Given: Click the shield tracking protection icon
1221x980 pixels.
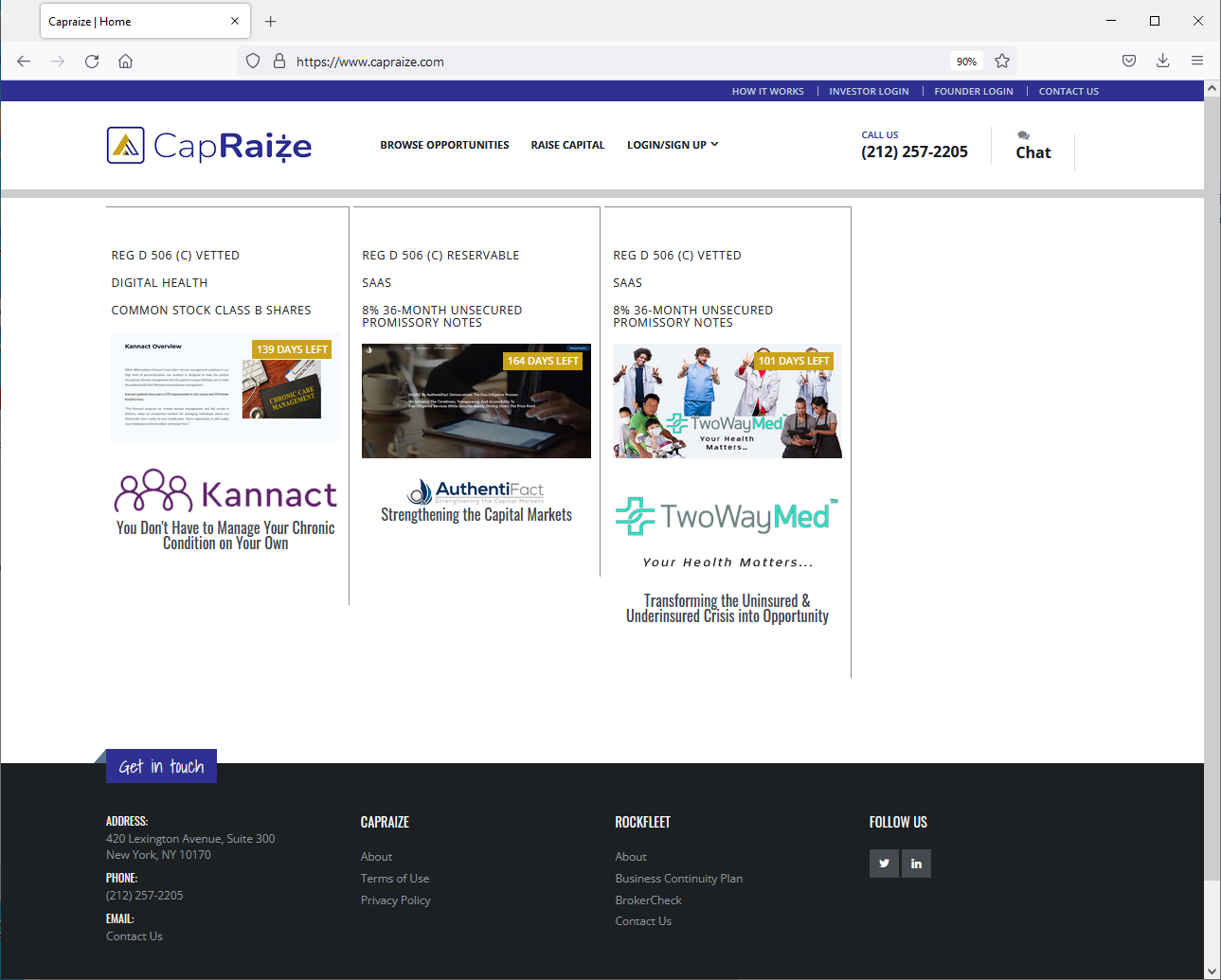Looking at the screenshot, I should click(x=253, y=62).
